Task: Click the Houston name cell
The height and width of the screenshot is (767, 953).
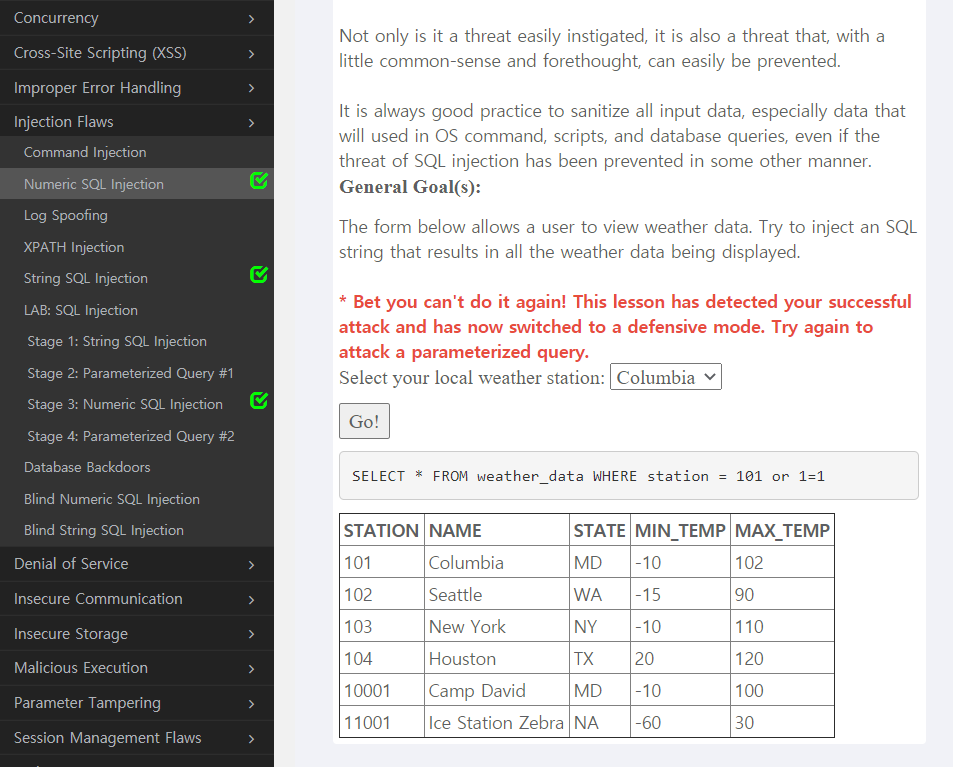Action: point(497,658)
